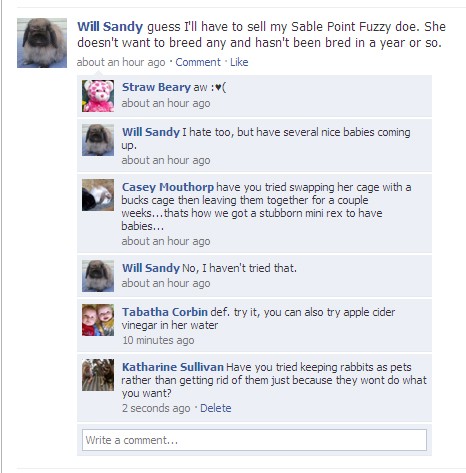Like Will Sandy's status post
466x473 pixels.
click(x=239, y=62)
